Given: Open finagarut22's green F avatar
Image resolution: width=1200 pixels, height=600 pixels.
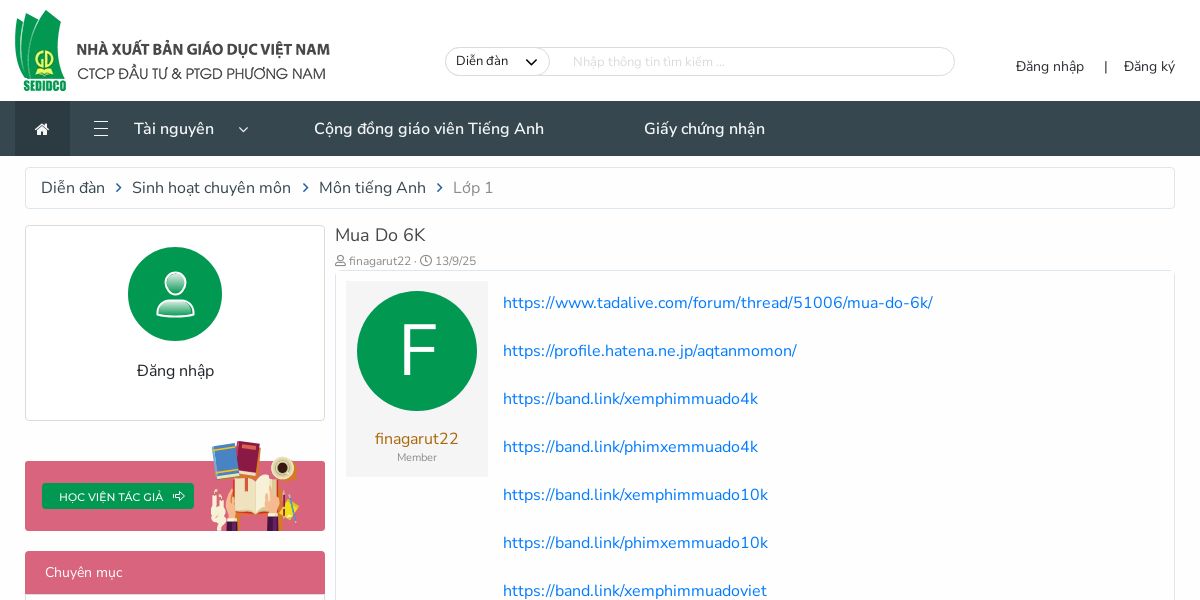Looking at the screenshot, I should point(417,351).
